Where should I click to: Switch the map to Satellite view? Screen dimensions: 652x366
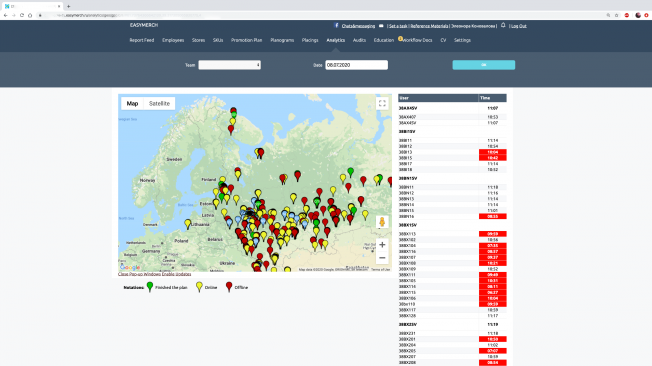(x=159, y=104)
